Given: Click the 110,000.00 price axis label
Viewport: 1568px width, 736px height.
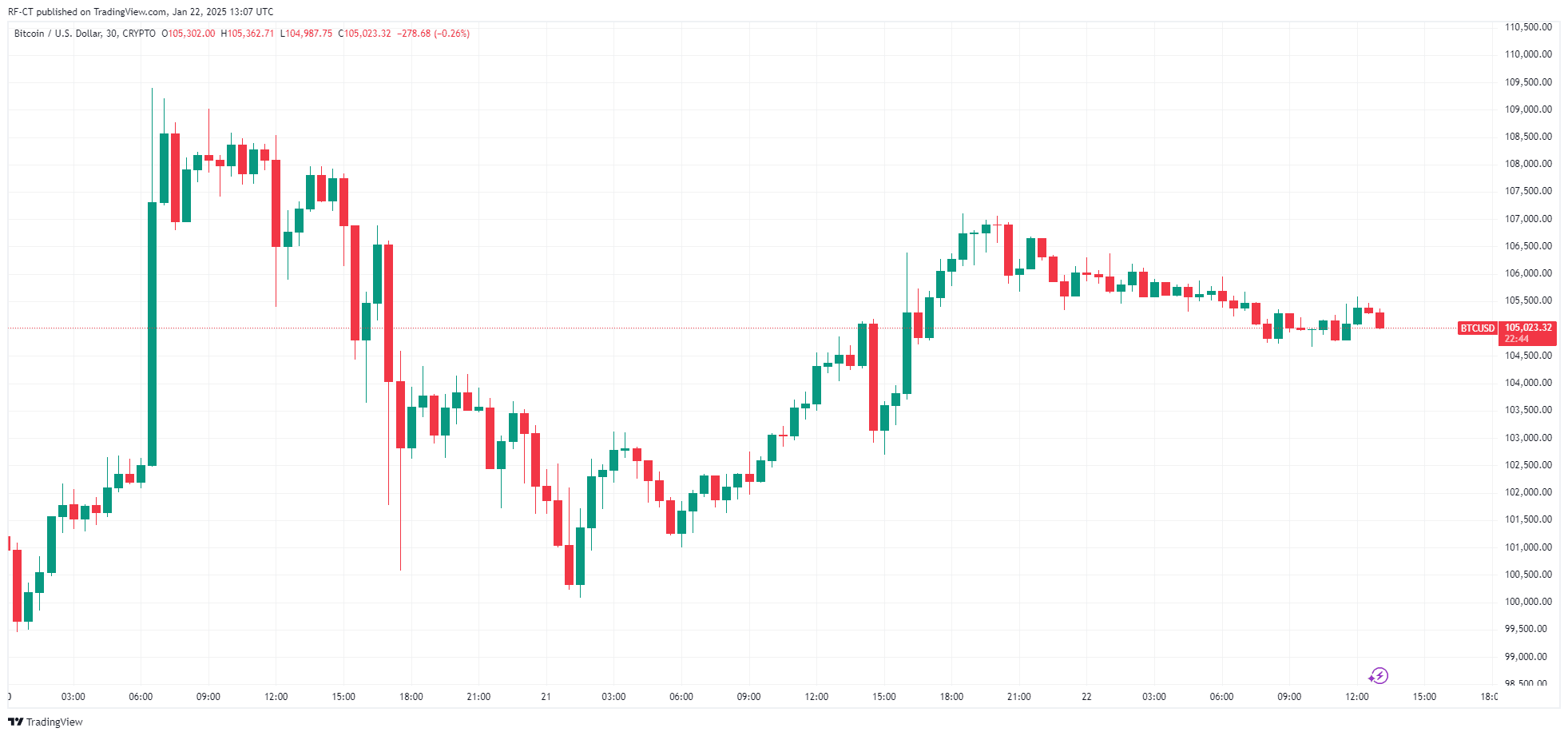Looking at the screenshot, I should (x=1528, y=54).
